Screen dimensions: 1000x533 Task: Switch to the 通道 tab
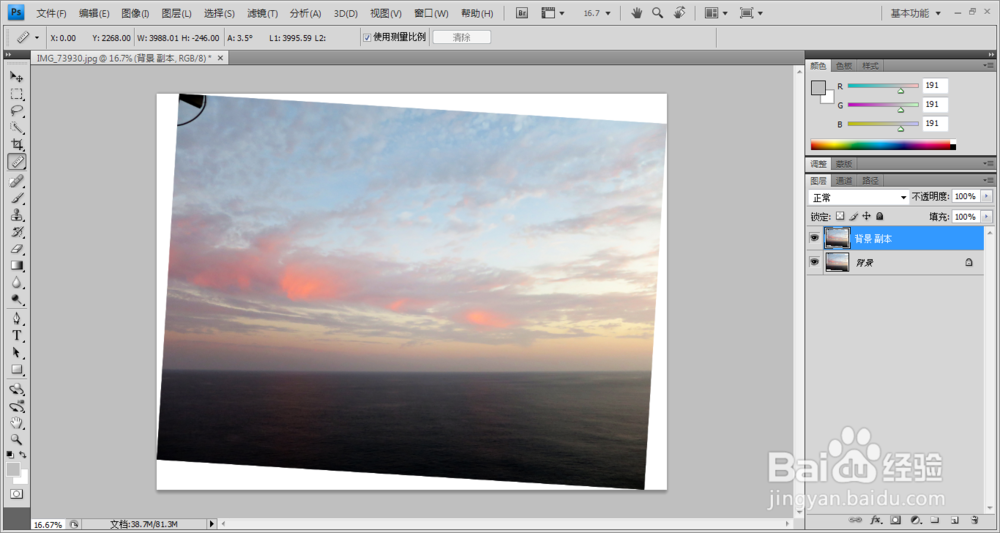[844, 180]
